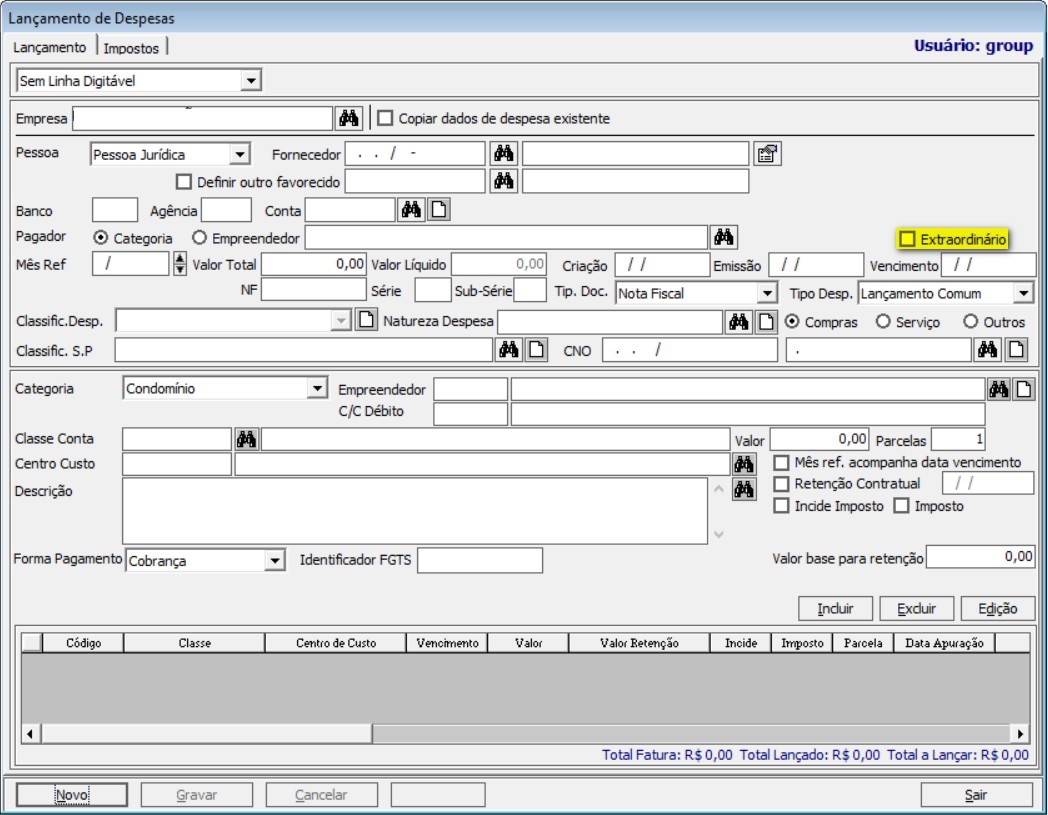Click grid horizontal scrollbar thumb
1048x815 pixels.
tap(207, 733)
